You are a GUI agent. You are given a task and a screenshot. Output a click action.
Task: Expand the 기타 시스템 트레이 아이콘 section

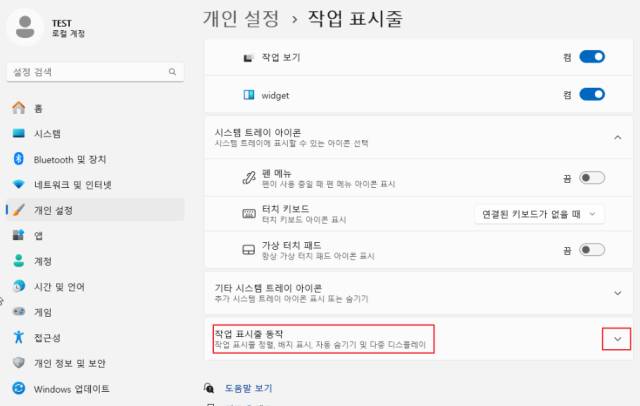point(617,292)
